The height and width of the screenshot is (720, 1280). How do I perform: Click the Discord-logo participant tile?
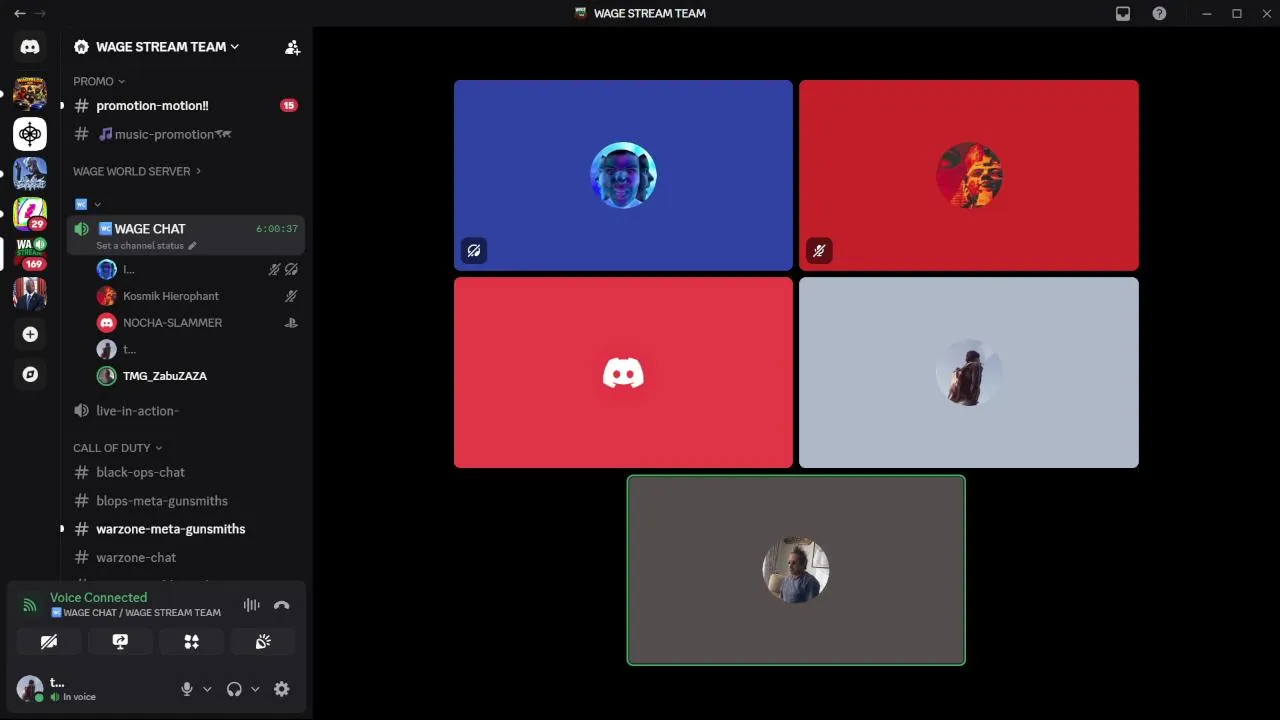tap(623, 372)
